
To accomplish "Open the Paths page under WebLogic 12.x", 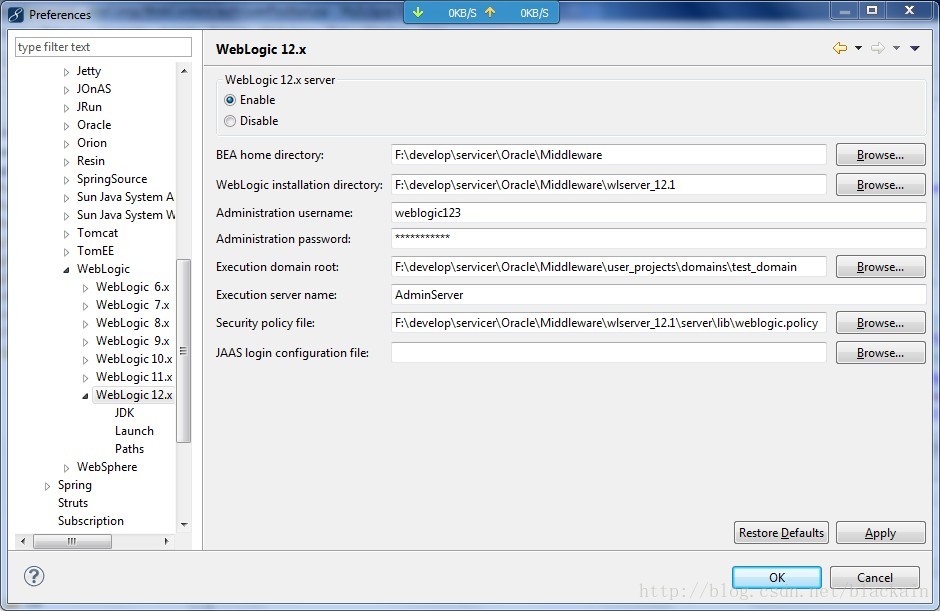I will [x=129, y=449].
